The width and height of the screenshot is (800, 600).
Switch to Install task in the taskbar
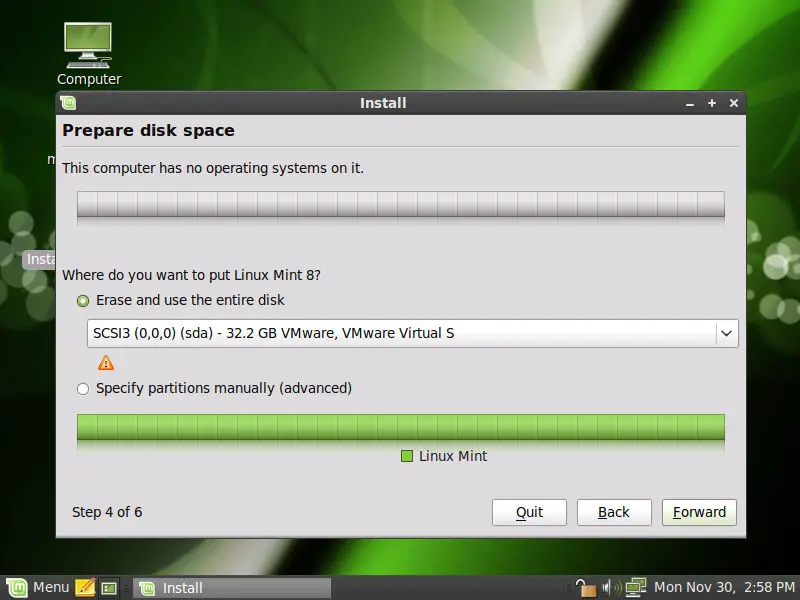(232, 588)
